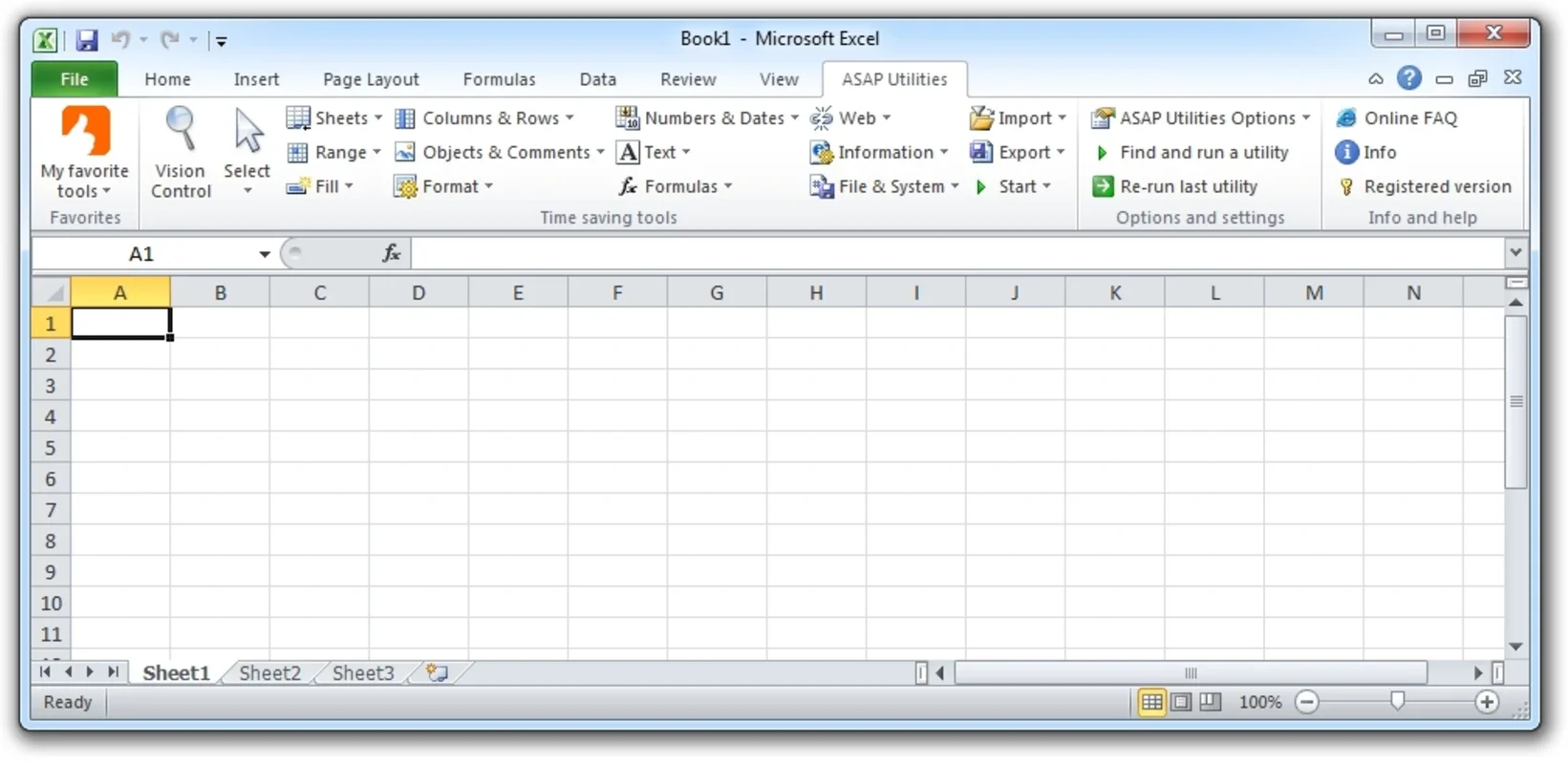Launch the Vision Control tool
The image size is (1568, 764).
(181, 153)
